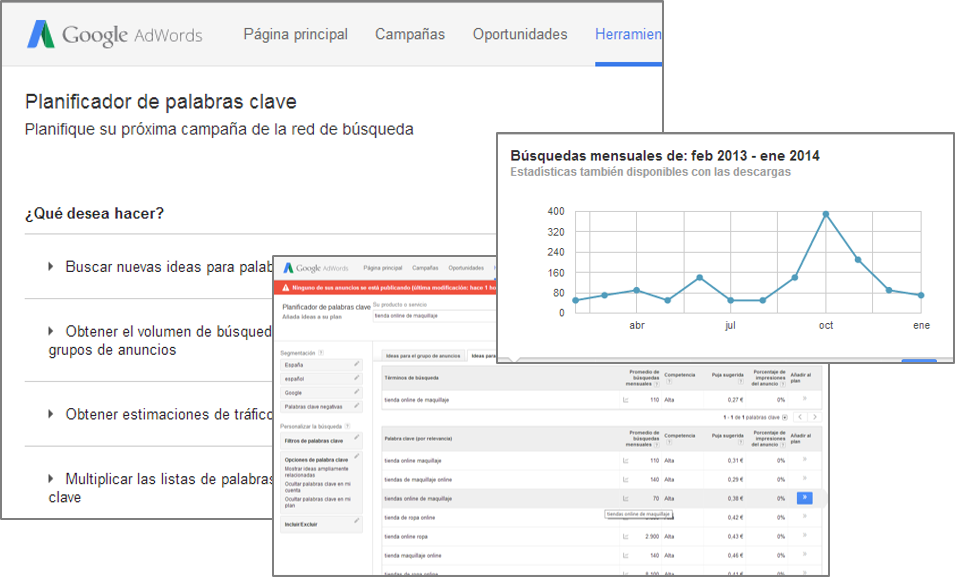Click the pencil icon for Opciones de palabra clave
Screen dimensions: 955x577
point(357,456)
